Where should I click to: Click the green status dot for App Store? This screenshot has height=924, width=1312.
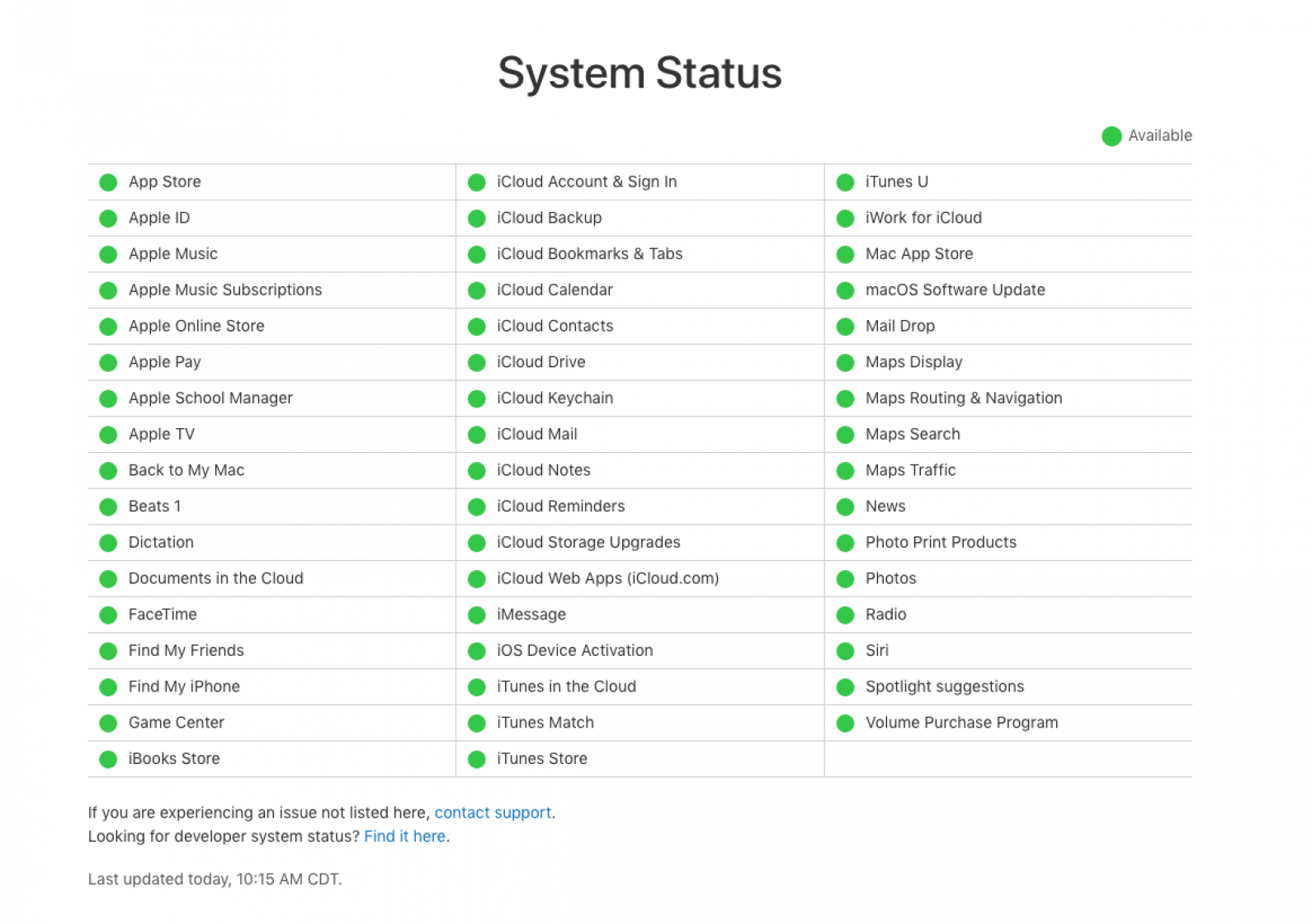pyautogui.click(x=108, y=182)
